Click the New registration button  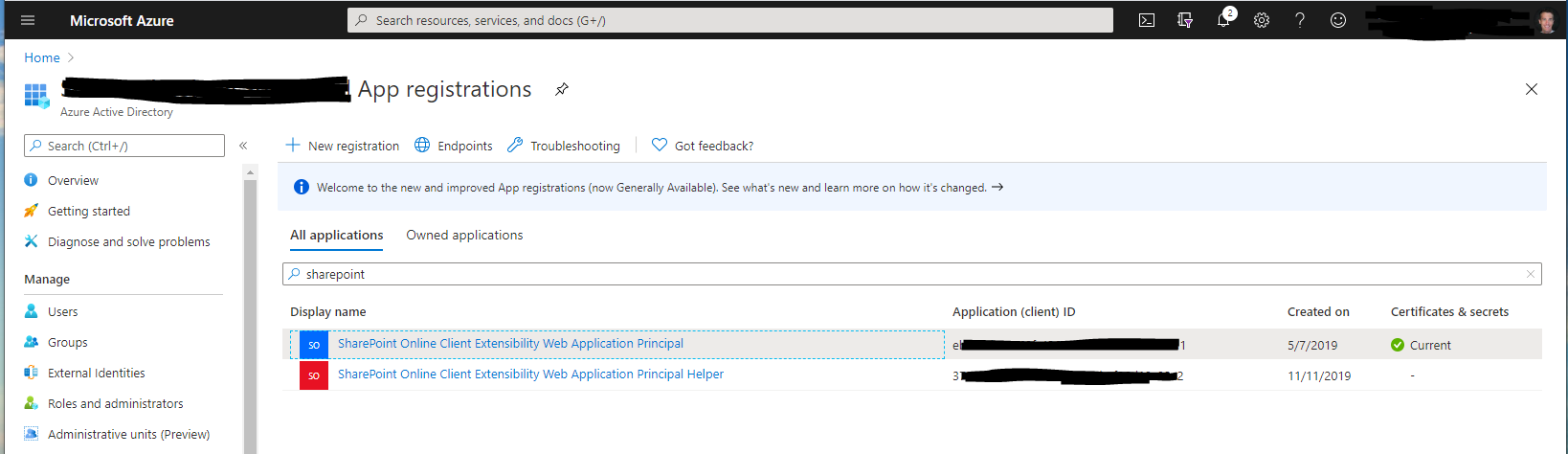pos(343,146)
